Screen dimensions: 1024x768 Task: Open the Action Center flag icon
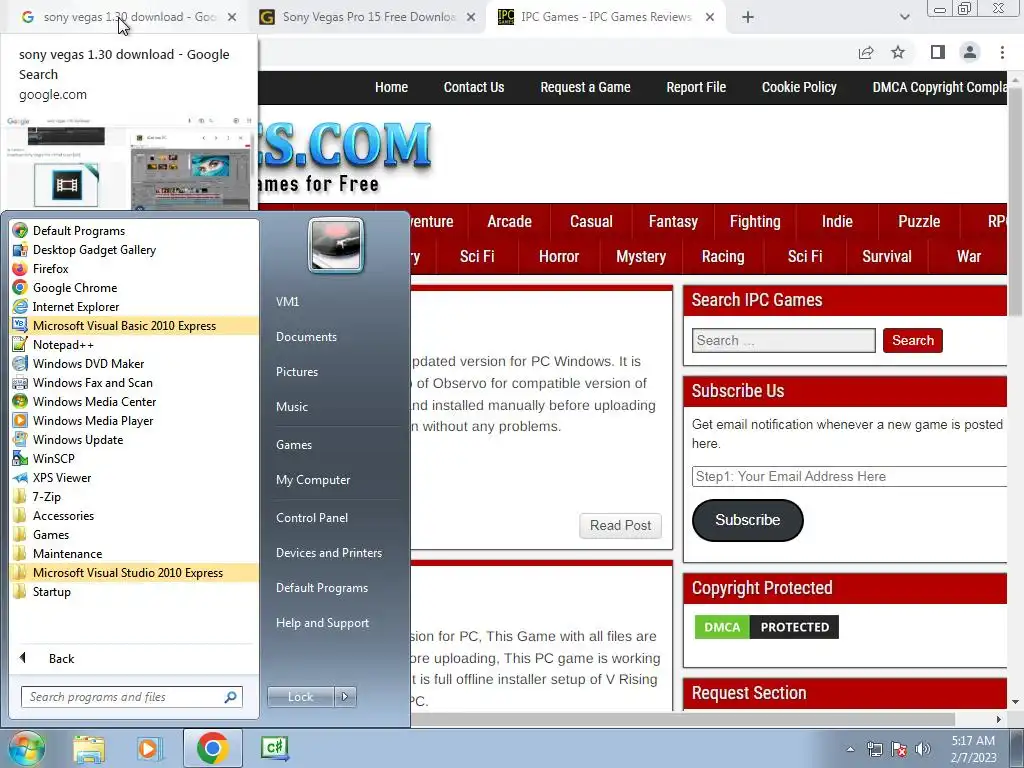899,749
